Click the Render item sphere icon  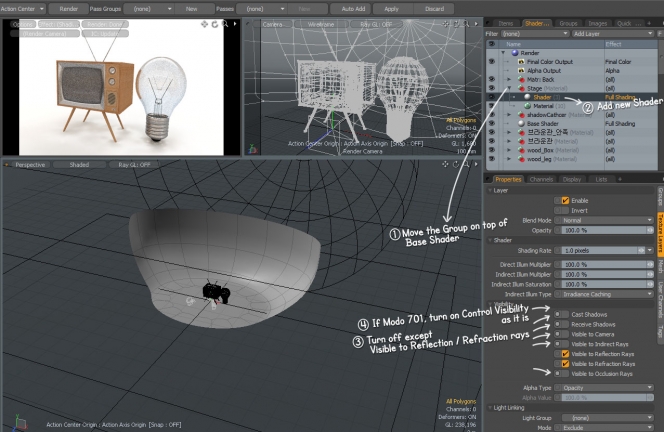(x=515, y=53)
